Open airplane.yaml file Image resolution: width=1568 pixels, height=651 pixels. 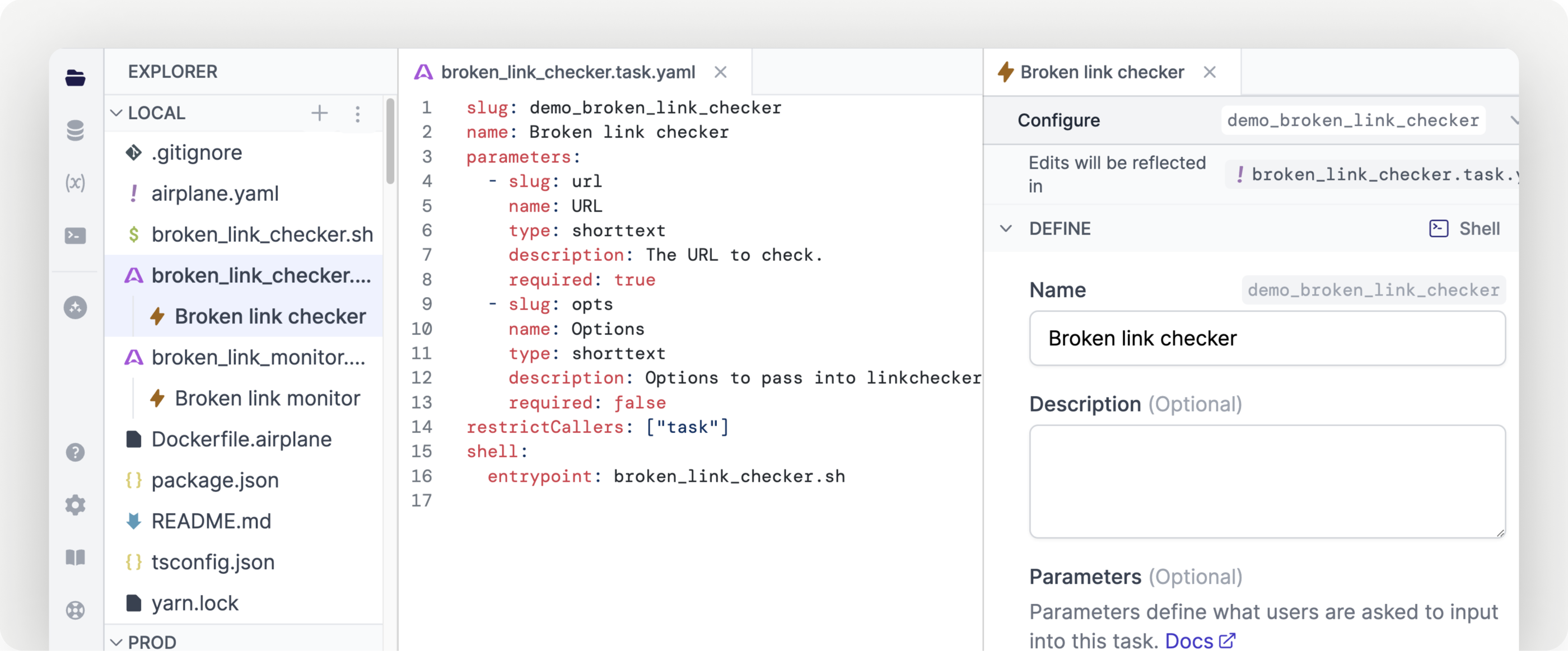click(244, 194)
